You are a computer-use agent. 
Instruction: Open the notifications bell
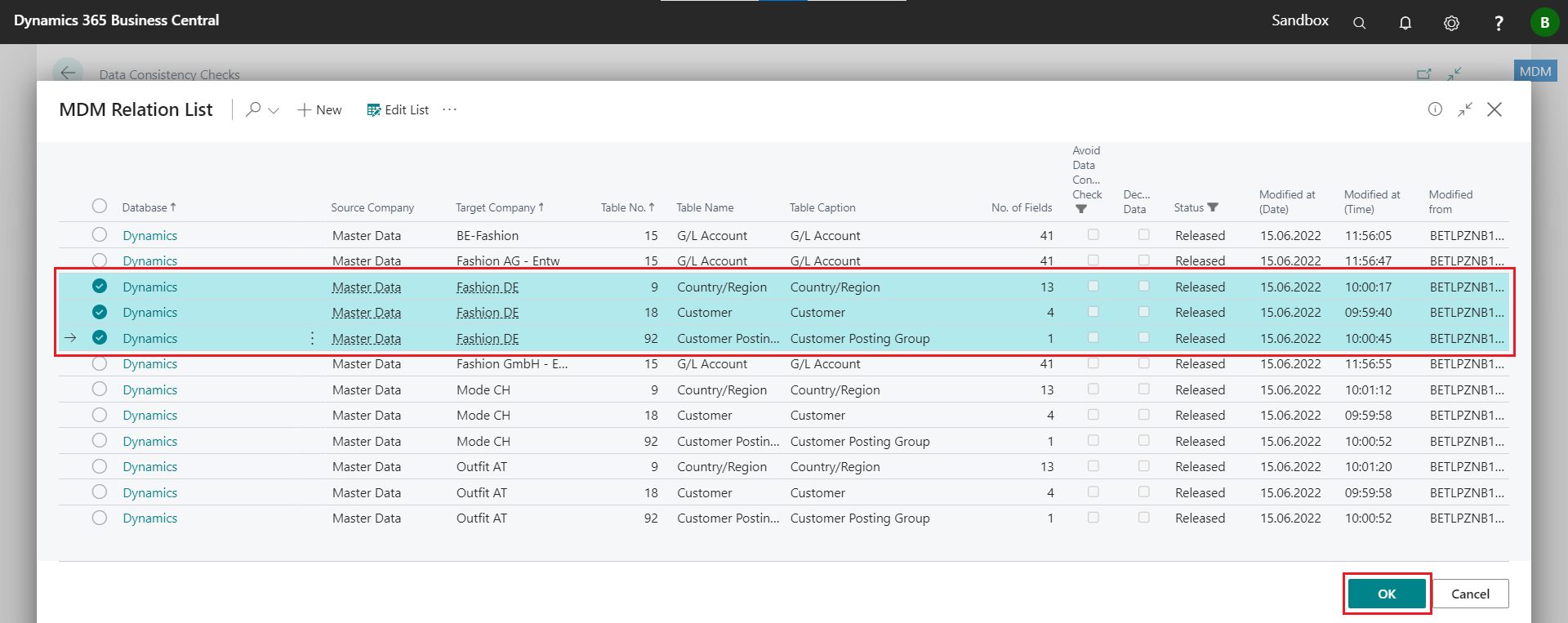coord(1405,23)
